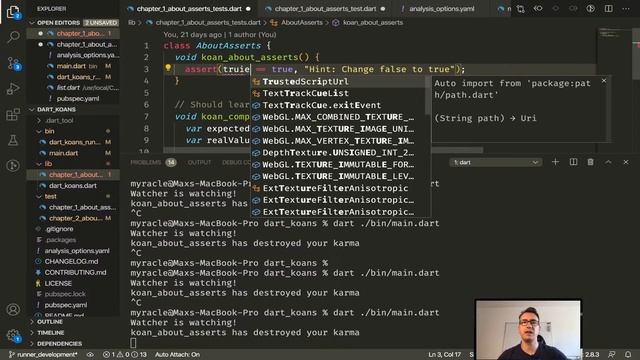The width and height of the screenshot is (640, 360).
Task: Open the Extensions view
Action: (x=13, y=115)
